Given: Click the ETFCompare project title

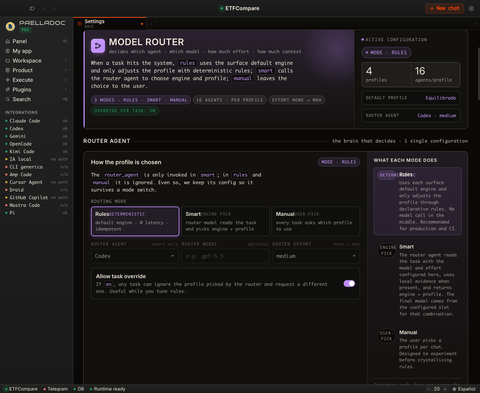Looking at the screenshot, I should tap(242, 8).
